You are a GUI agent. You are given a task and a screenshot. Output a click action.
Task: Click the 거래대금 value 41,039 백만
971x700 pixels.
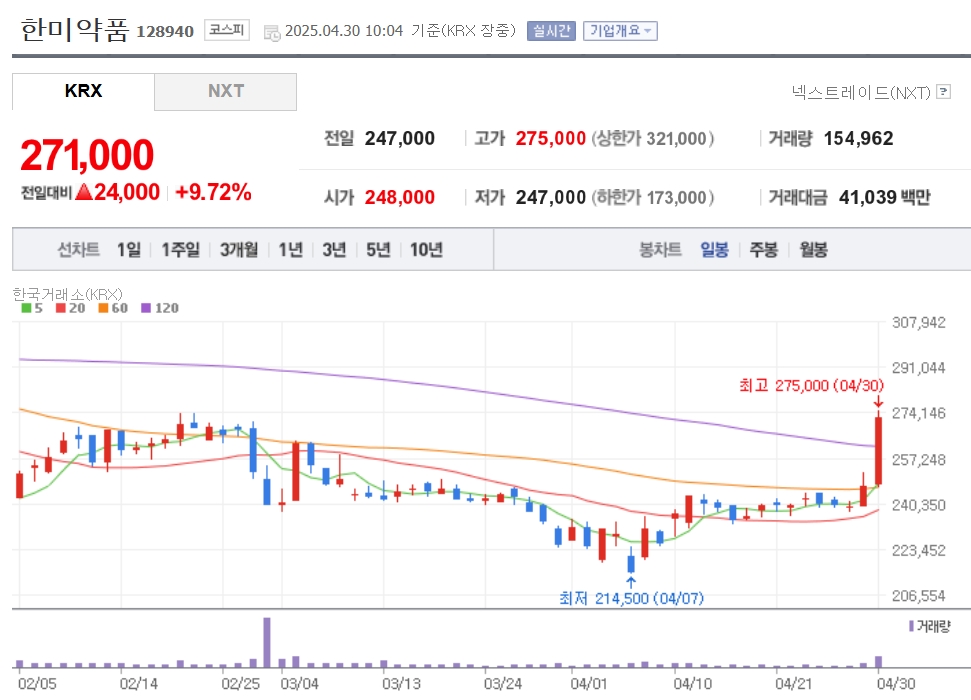(x=884, y=197)
